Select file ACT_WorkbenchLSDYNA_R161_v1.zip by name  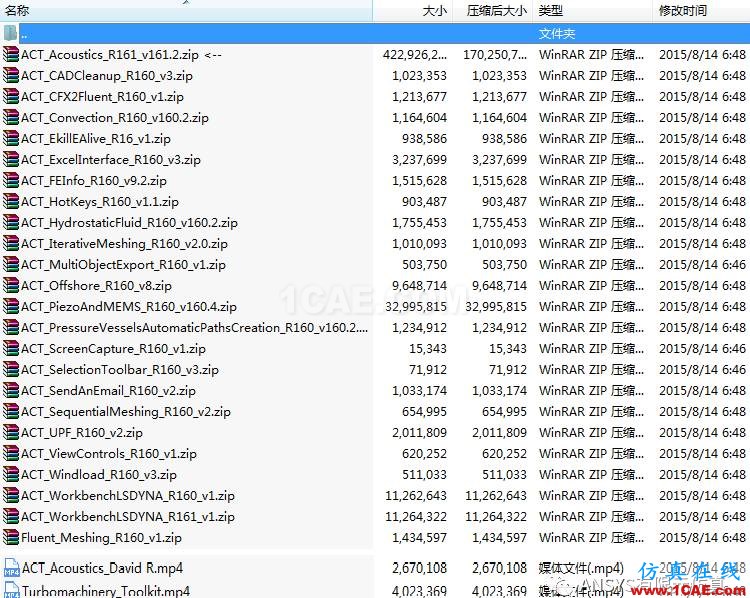[128, 517]
